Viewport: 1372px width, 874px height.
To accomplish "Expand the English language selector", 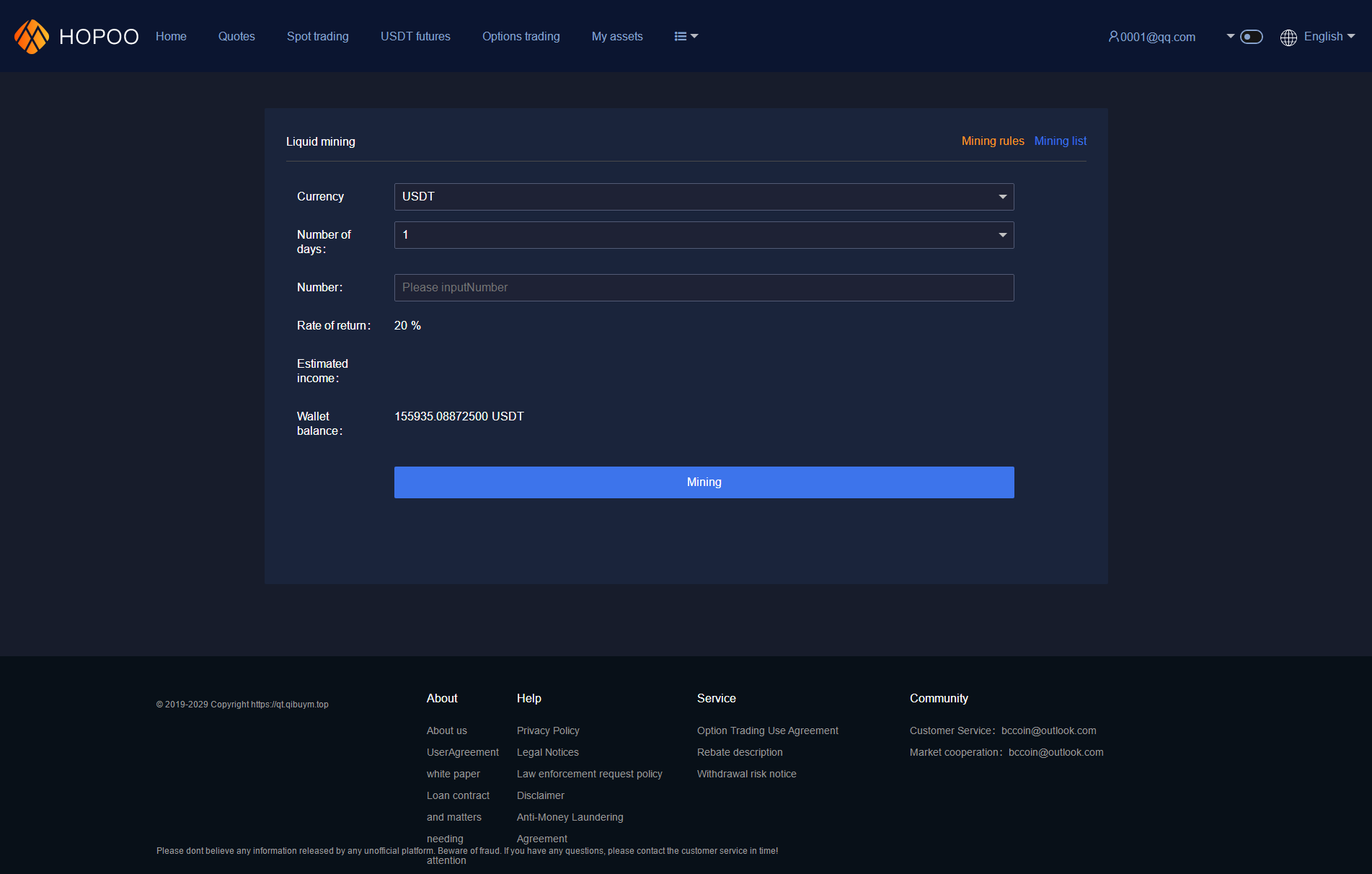I will (1329, 36).
